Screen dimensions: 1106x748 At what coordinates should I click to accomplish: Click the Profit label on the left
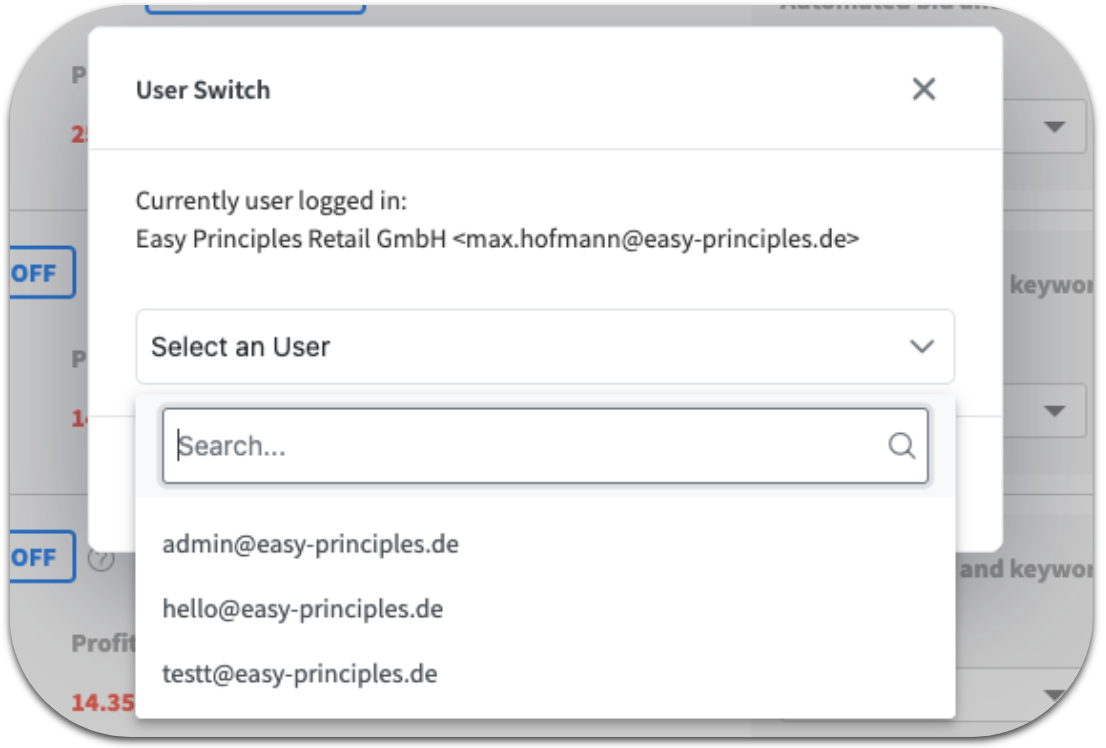(x=102, y=644)
